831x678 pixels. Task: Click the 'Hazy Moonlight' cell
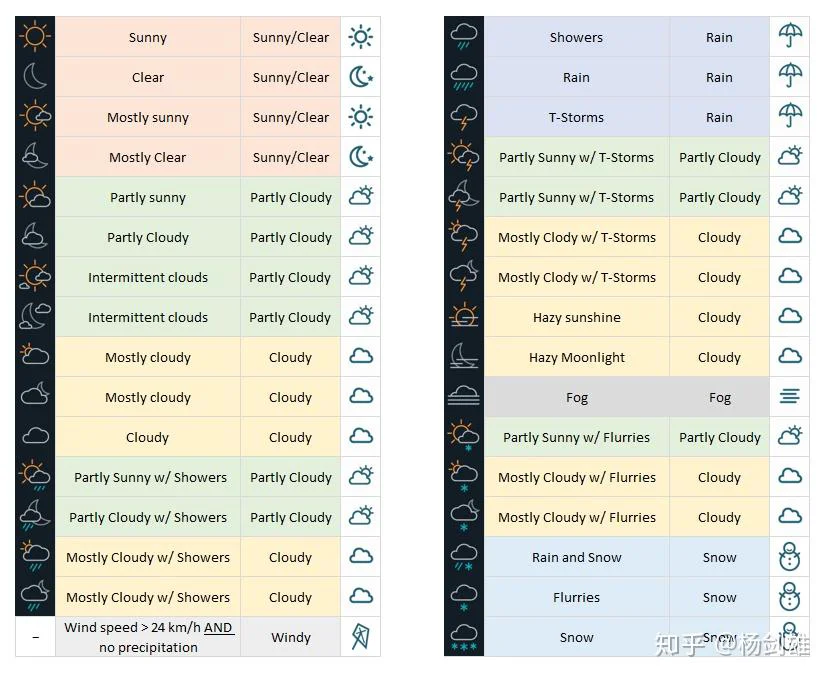pyautogui.click(x=577, y=357)
